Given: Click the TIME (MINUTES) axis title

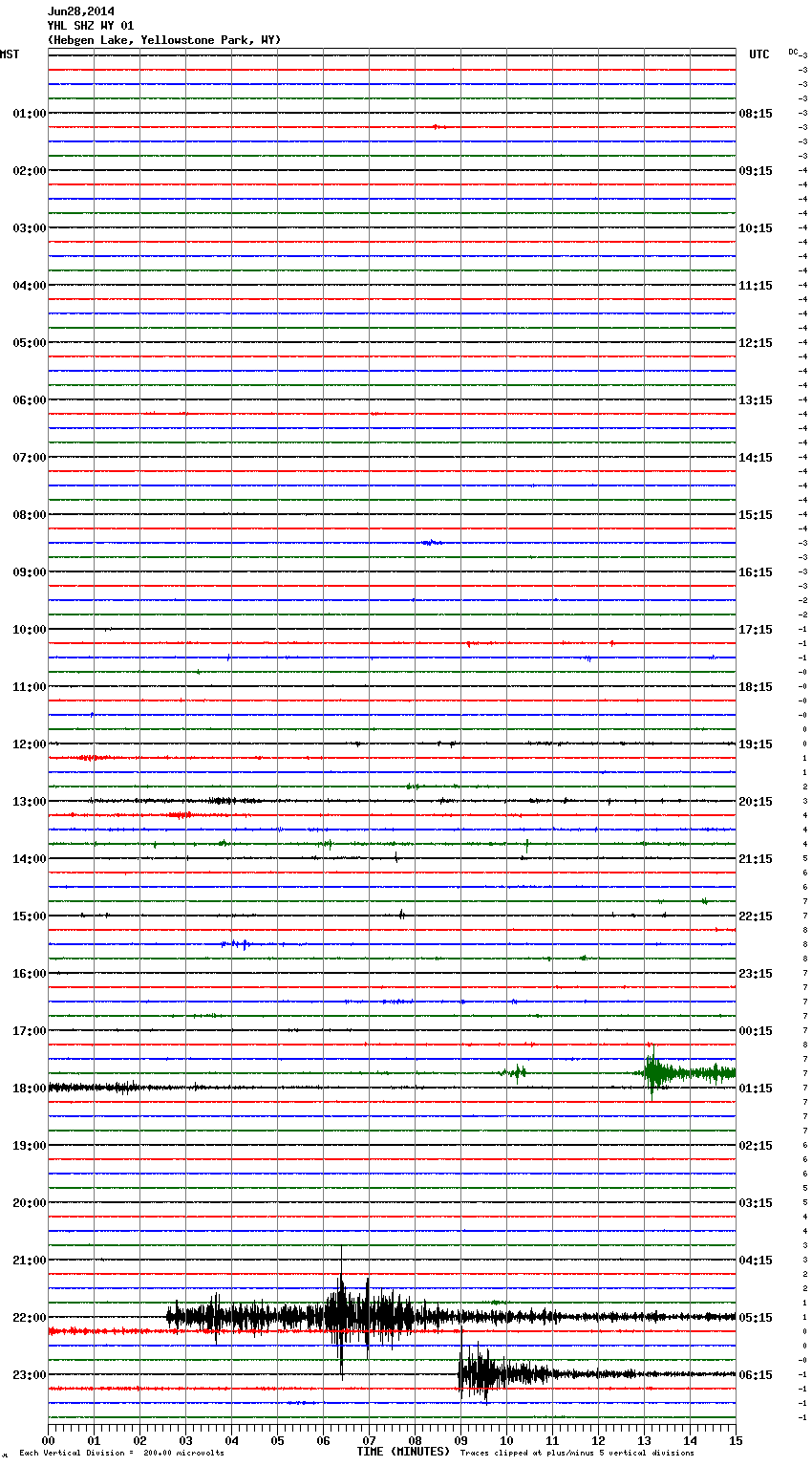Looking at the screenshot, I should tap(403, 1452).
